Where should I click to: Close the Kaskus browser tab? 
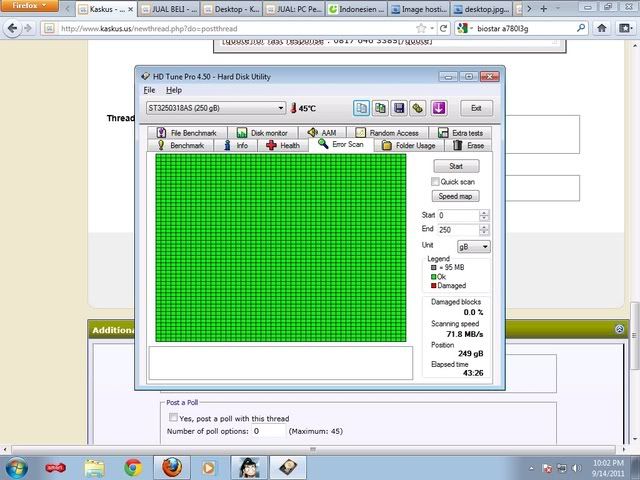tap(131, 9)
